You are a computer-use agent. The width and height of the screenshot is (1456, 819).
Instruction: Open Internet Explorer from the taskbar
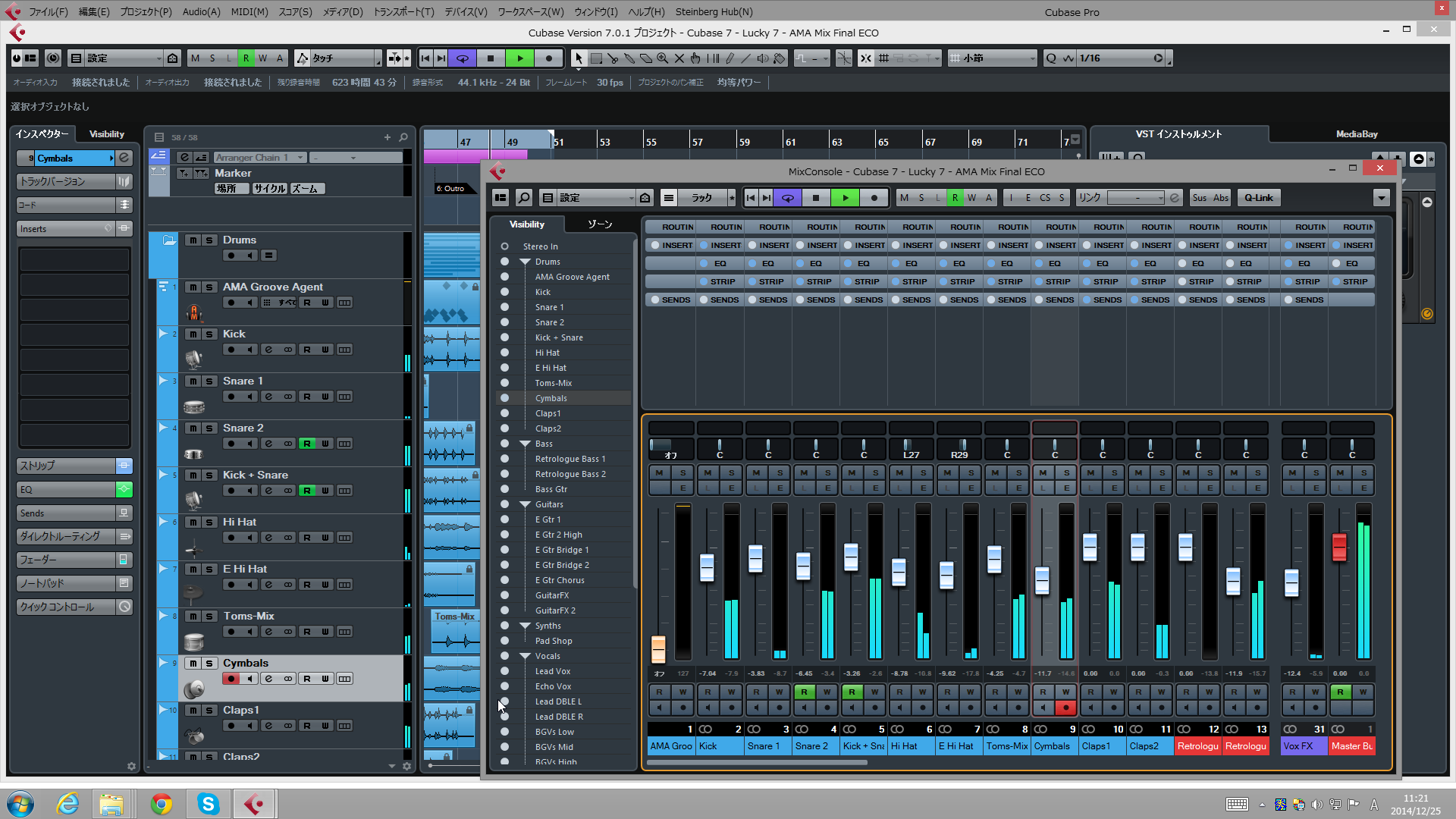pos(68,804)
